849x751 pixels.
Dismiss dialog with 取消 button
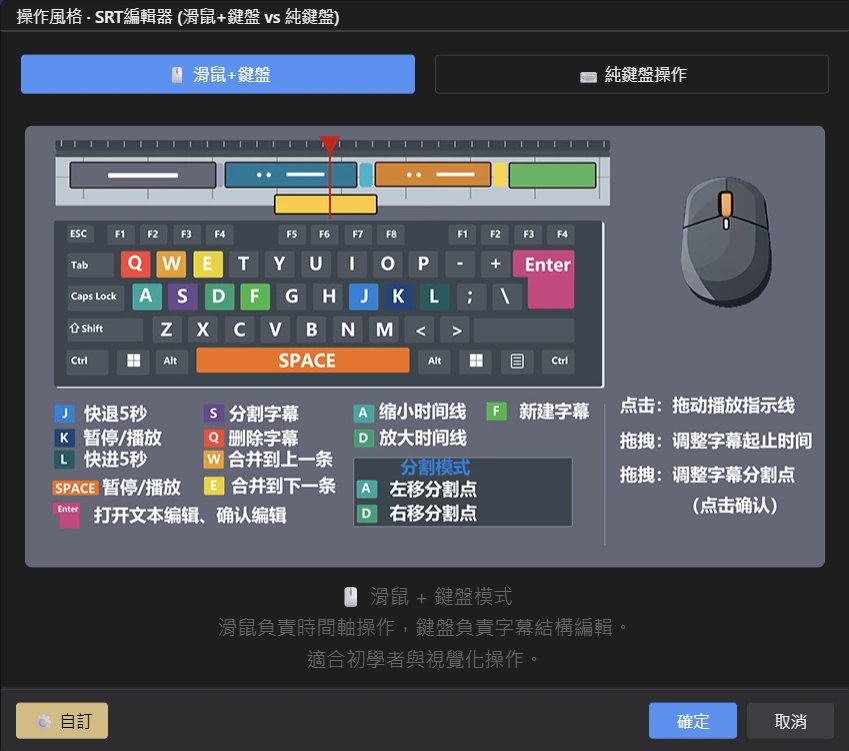click(x=790, y=721)
